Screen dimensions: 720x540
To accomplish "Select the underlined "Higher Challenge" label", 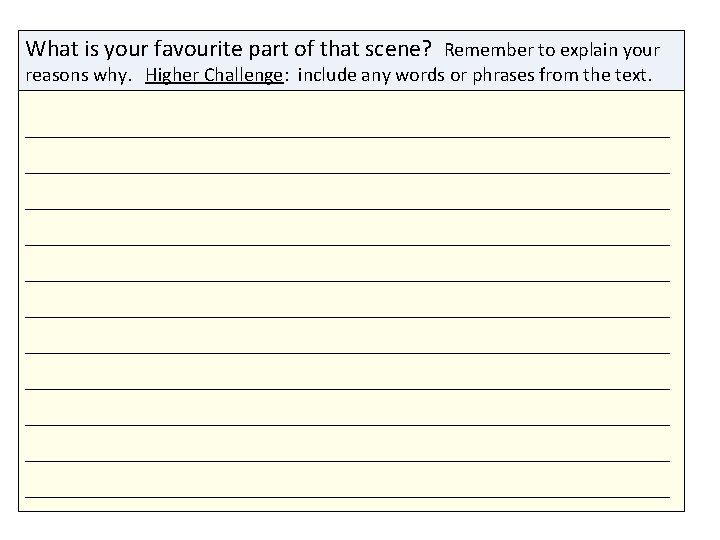I will [214, 75].
